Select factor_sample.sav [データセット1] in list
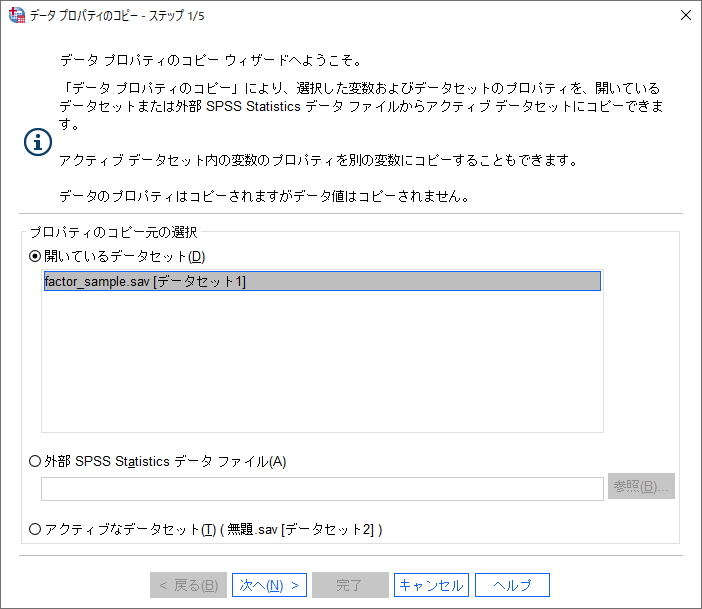Viewport: 702px width, 609px height. point(322,281)
